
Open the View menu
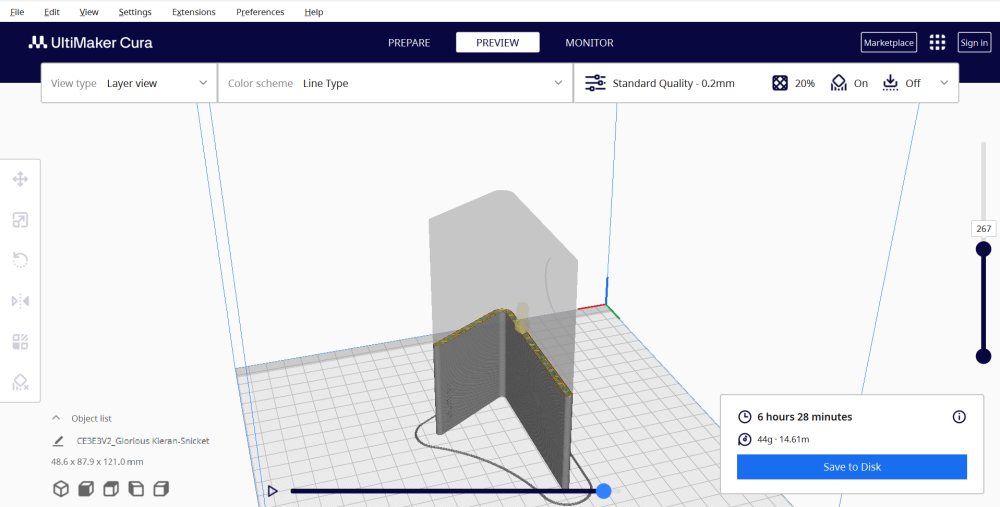tap(89, 11)
